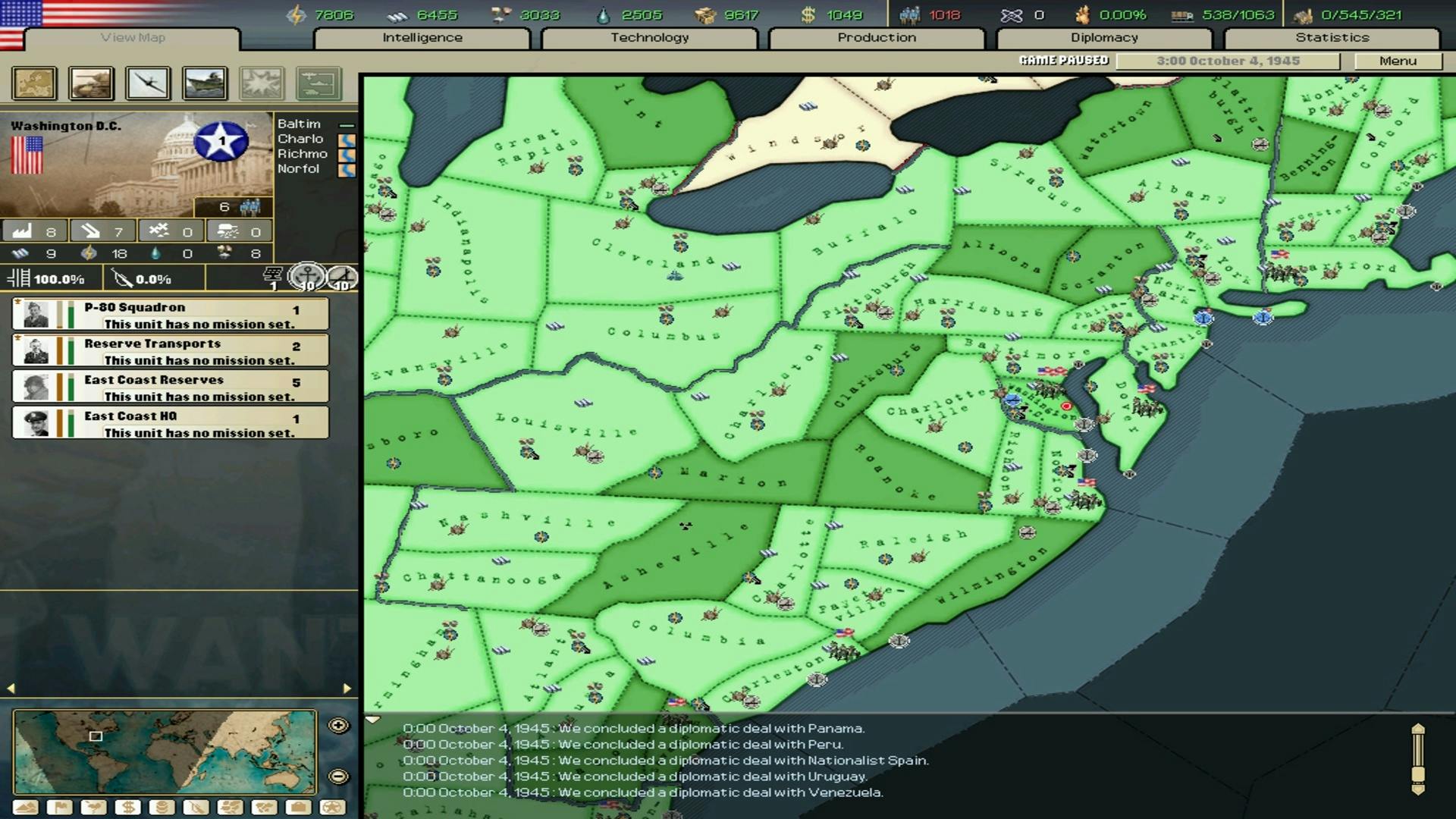The width and height of the screenshot is (1456, 819).
Task: Open the Technology tab
Action: click(x=649, y=38)
